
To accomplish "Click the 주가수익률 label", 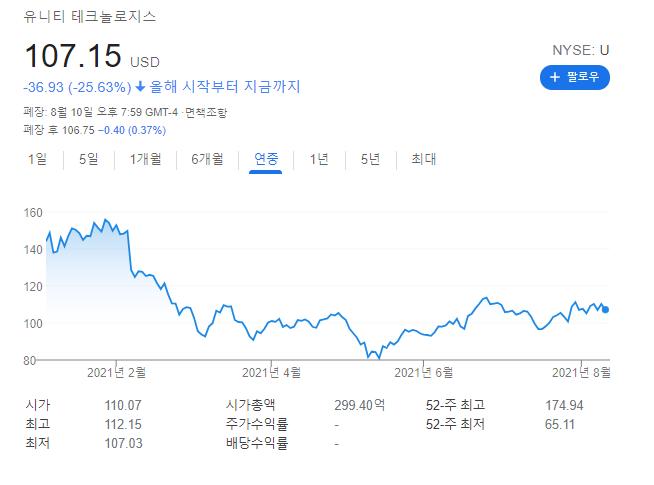I will coord(257,424).
